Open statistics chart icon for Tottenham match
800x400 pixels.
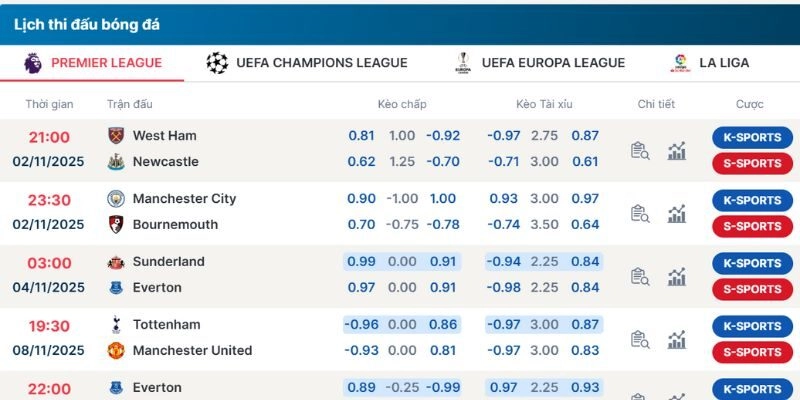point(677,339)
